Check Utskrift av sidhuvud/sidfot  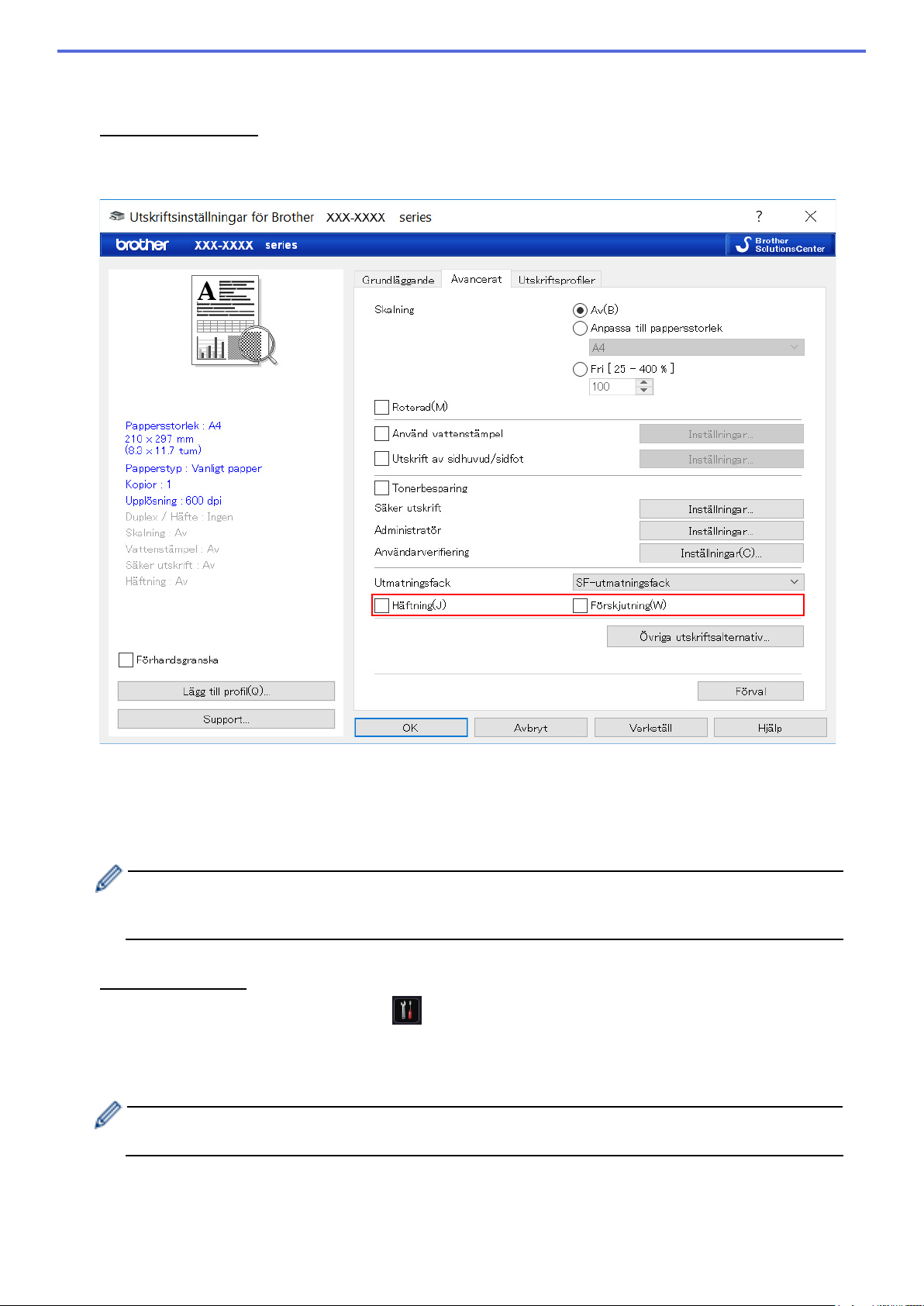point(381,459)
